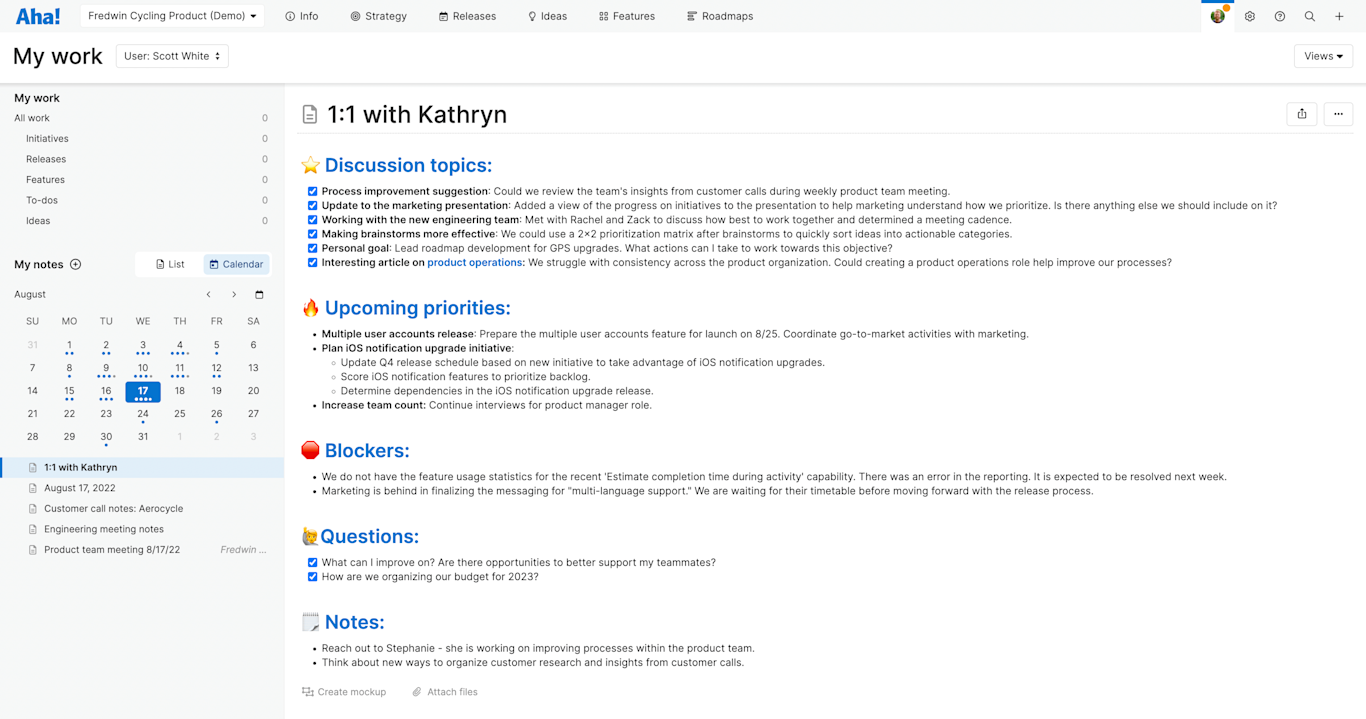
Task: Toggle Process improvement suggestion checkbox
Action: [313, 191]
